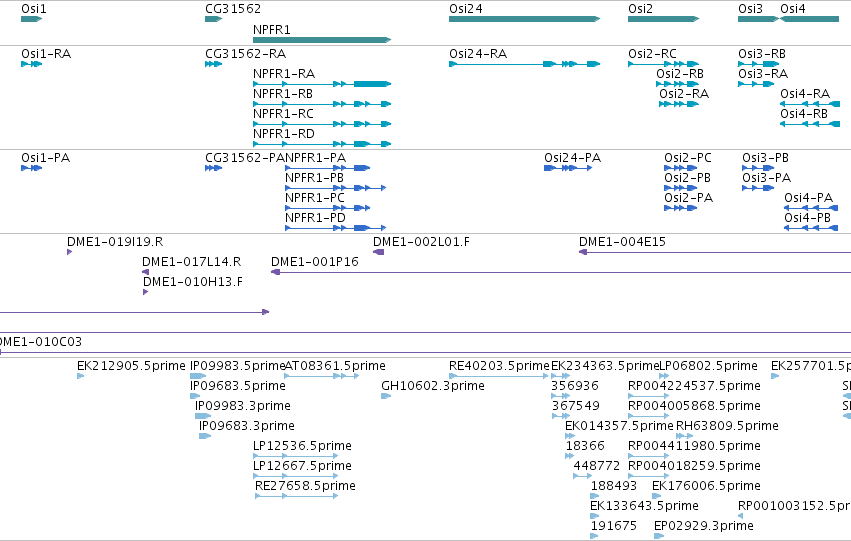
Task: Select the DME1-004E15 clone label
Action: 622,242
